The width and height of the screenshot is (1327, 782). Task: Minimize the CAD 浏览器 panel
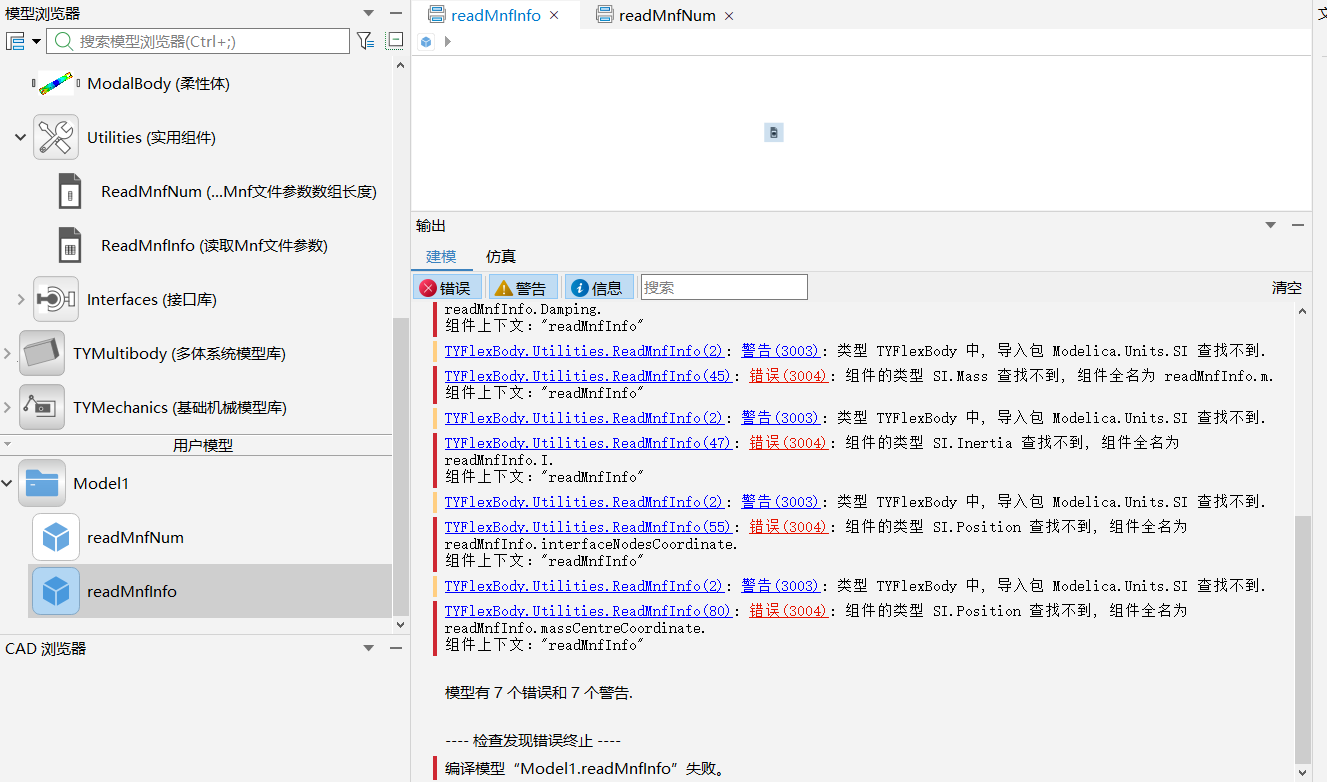[x=396, y=649]
